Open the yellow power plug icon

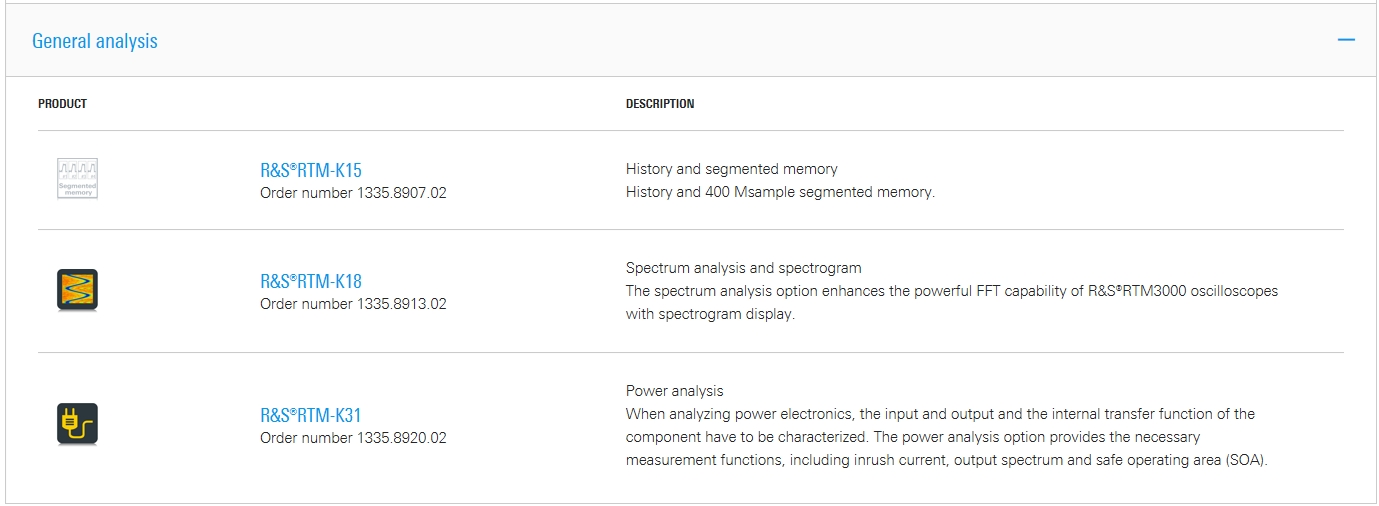click(x=77, y=424)
